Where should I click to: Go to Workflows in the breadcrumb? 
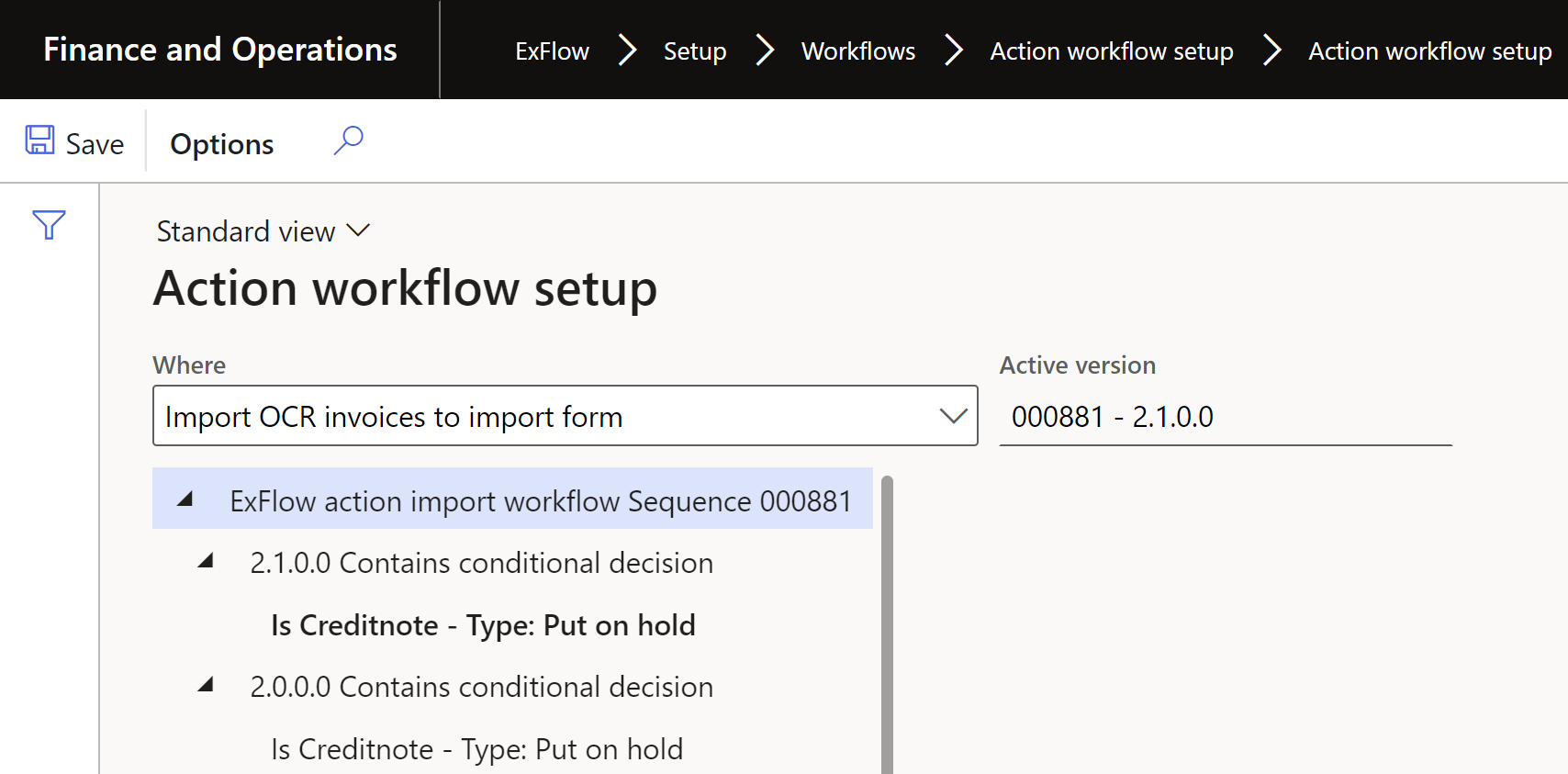tap(858, 51)
